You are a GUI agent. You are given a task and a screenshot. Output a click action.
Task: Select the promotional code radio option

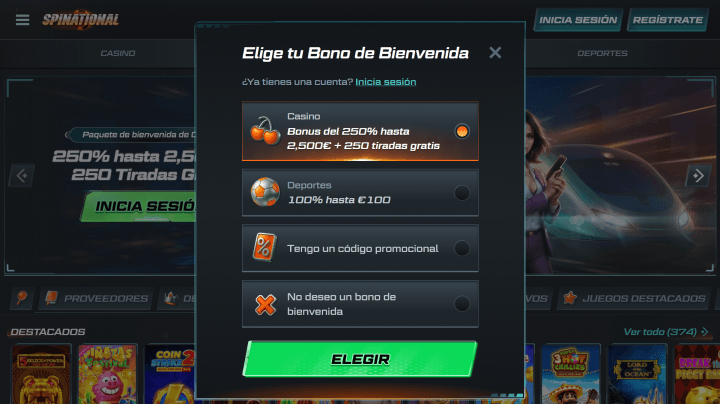(462, 248)
